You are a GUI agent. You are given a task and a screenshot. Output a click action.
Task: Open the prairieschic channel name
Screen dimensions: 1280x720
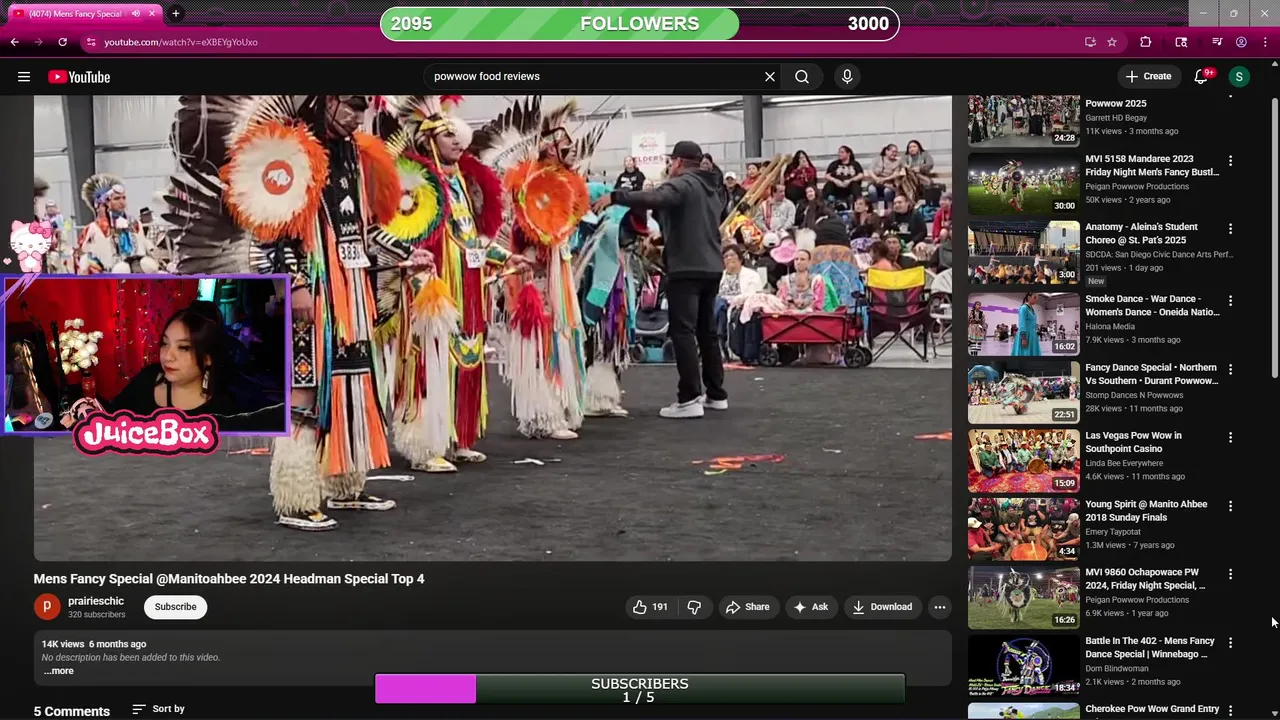(96, 601)
